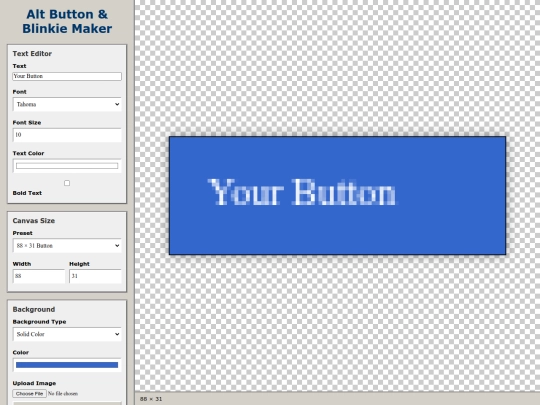Open the Preset dropdown showing 88 × 31 Button
This screenshot has width=540, height=405.
(x=67, y=246)
